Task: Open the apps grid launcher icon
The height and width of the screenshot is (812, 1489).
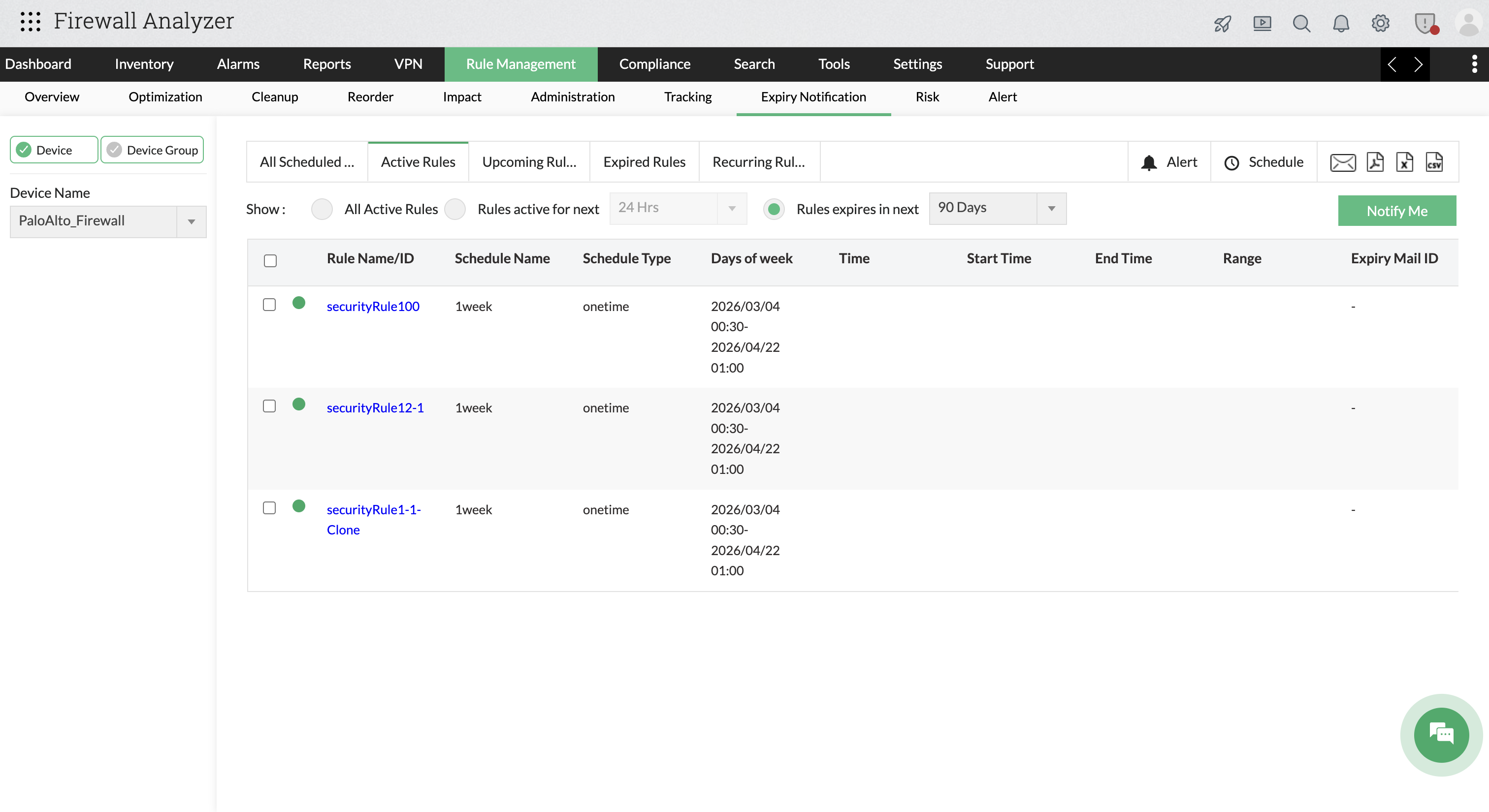Action: point(30,22)
